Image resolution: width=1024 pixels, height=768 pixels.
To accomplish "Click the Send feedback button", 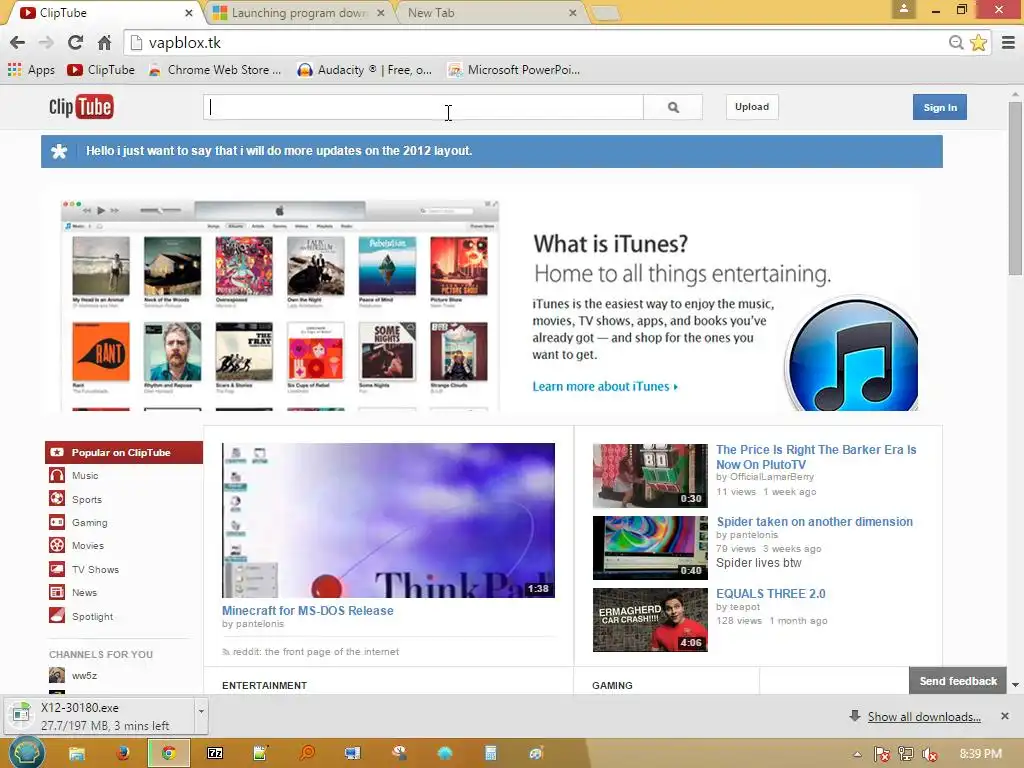I will coord(958,681).
